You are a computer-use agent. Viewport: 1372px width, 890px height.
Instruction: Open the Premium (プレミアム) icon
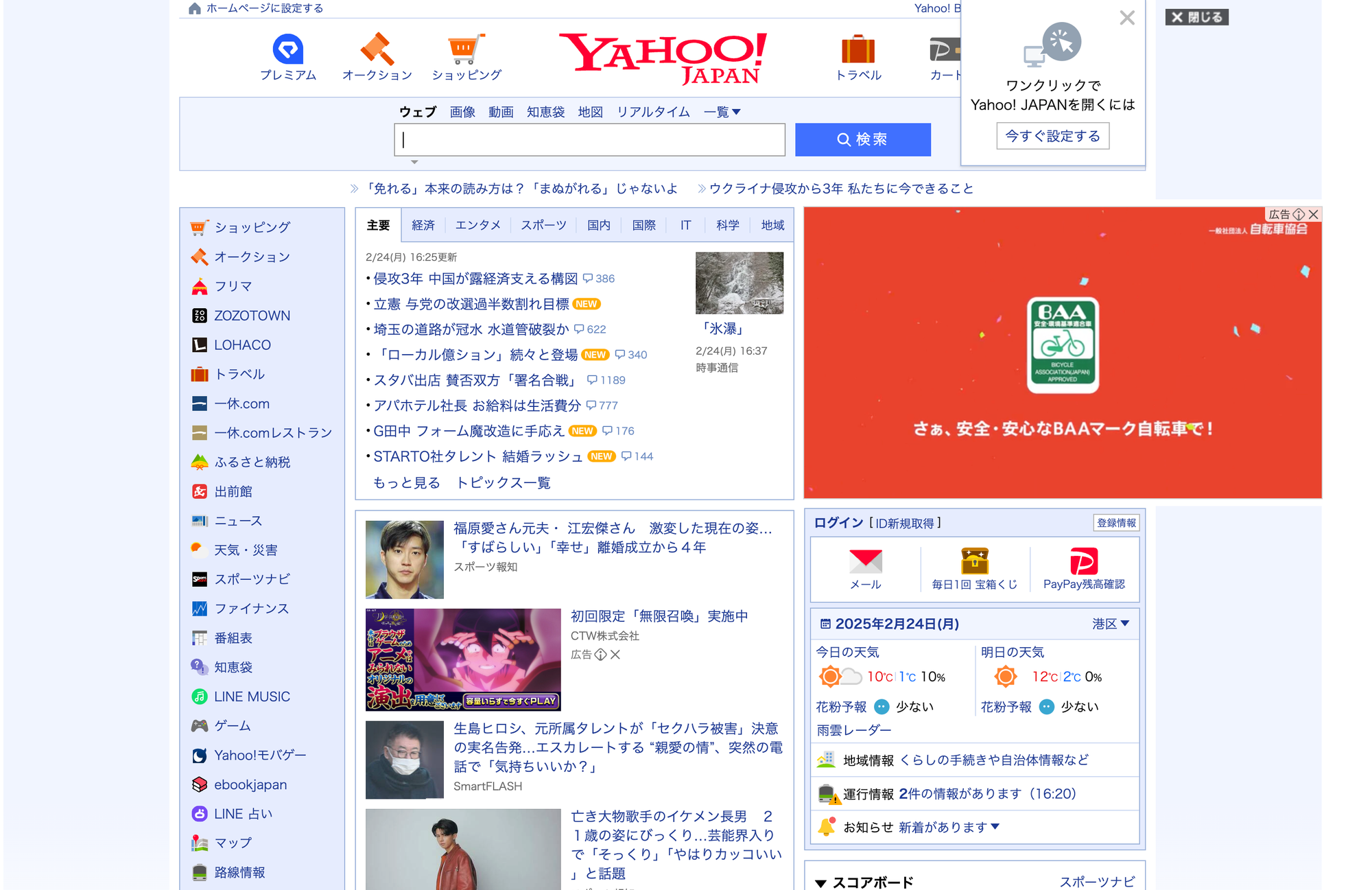coord(287,49)
